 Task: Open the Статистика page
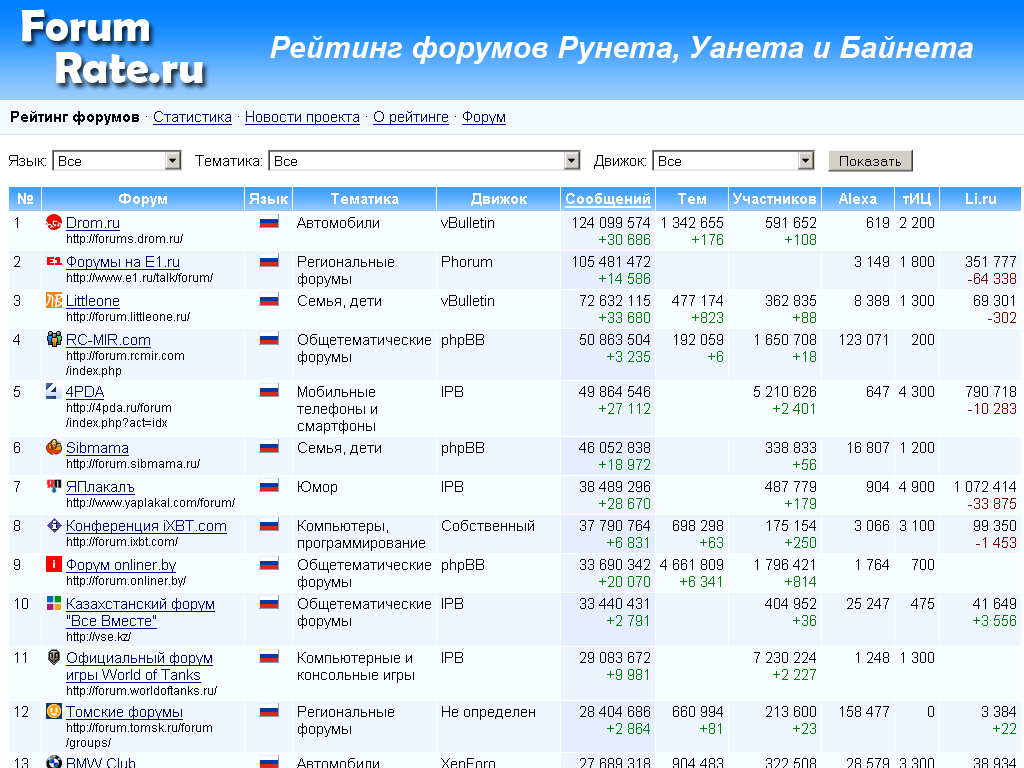click(x=192, y=117)
